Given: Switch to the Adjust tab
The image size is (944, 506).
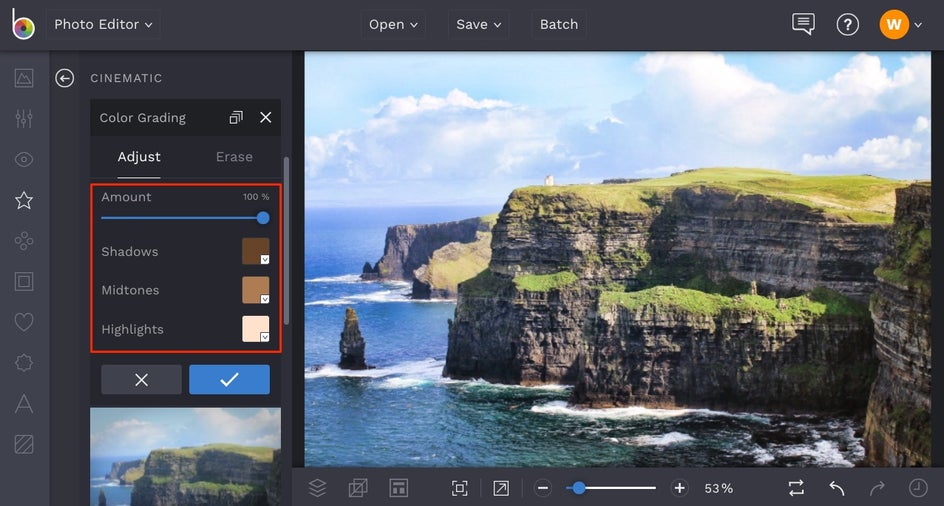Looking at the screenshot, I should [x=139, y=157].
